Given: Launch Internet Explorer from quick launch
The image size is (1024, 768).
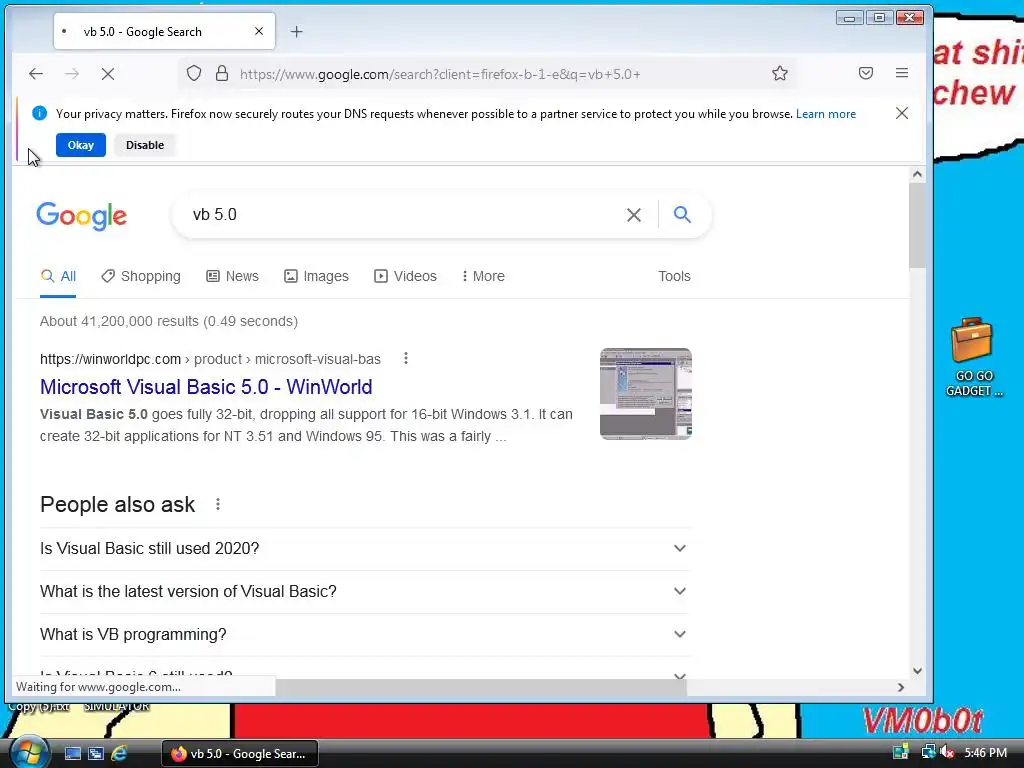Looking at the screenshot, I should (x=119, y=754).
